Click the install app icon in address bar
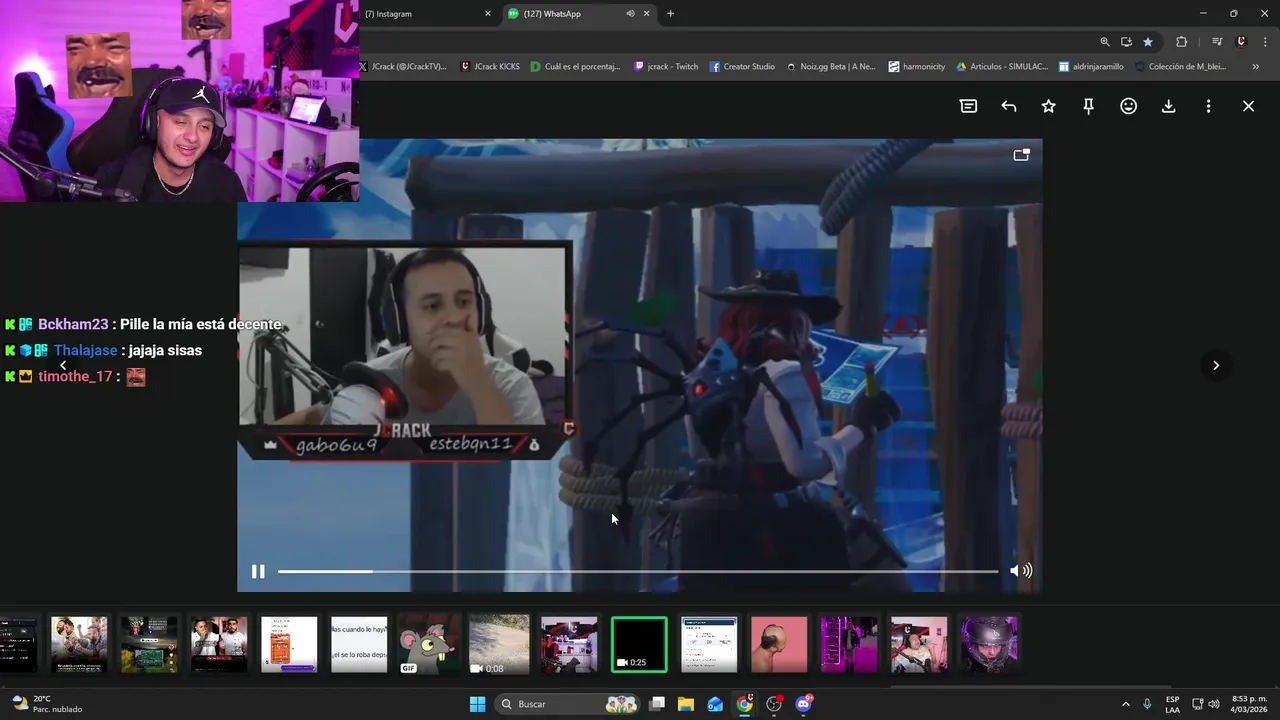 (x=1126, y=42)
